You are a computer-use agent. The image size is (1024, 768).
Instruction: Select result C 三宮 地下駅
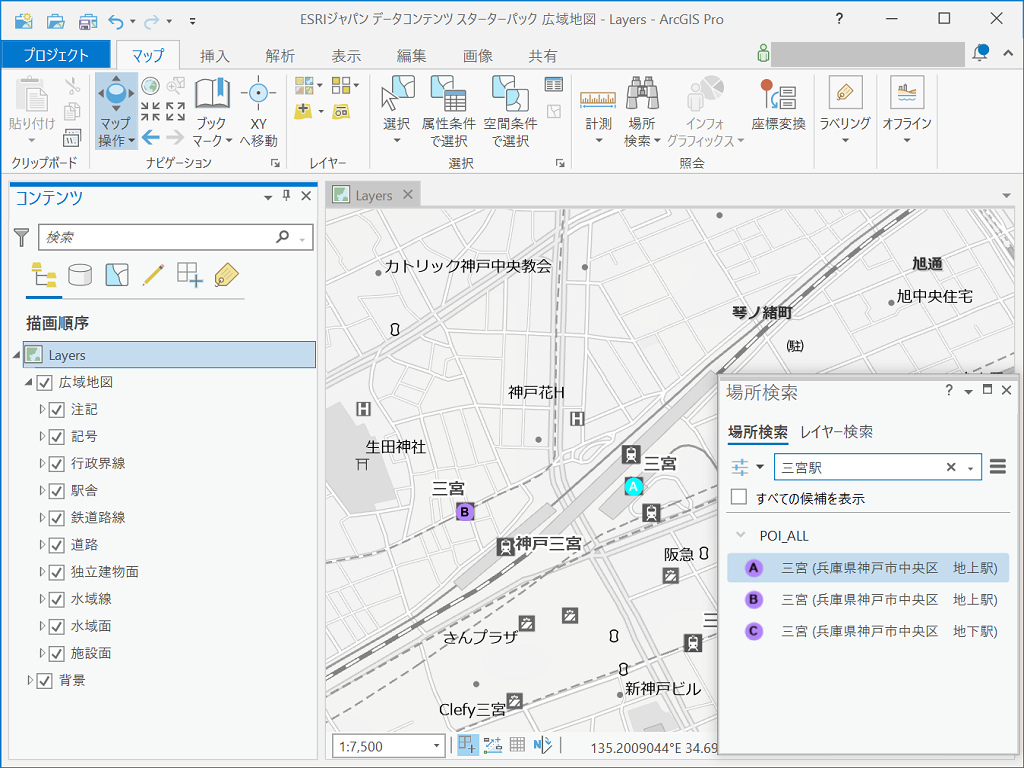pyautogui.click(x=868, y=632)
